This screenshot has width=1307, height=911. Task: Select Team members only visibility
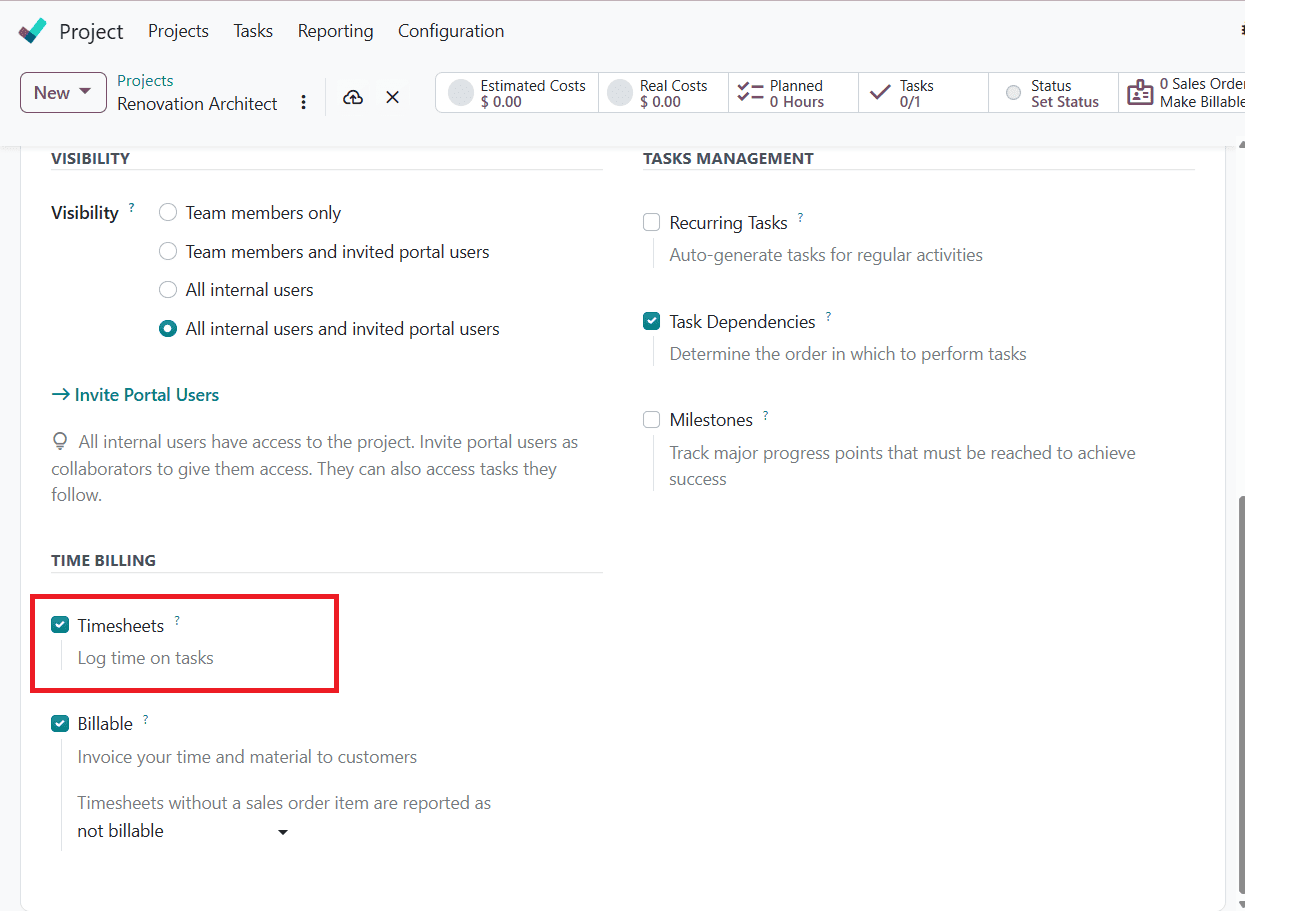click(168, 213)
